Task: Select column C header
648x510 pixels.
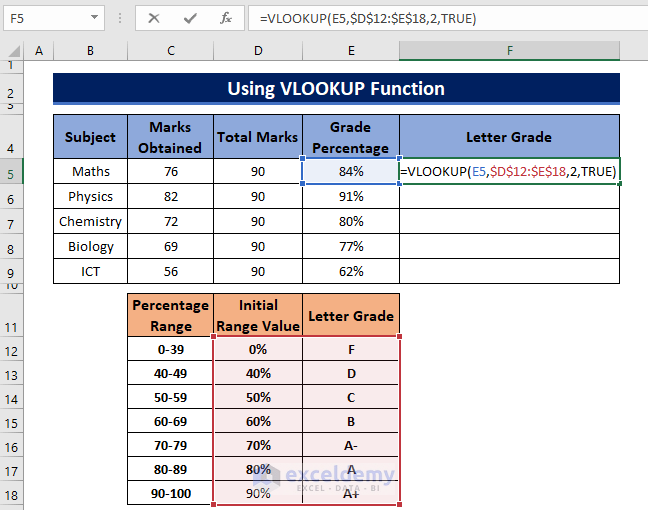Action: click(x=171, y=51)
